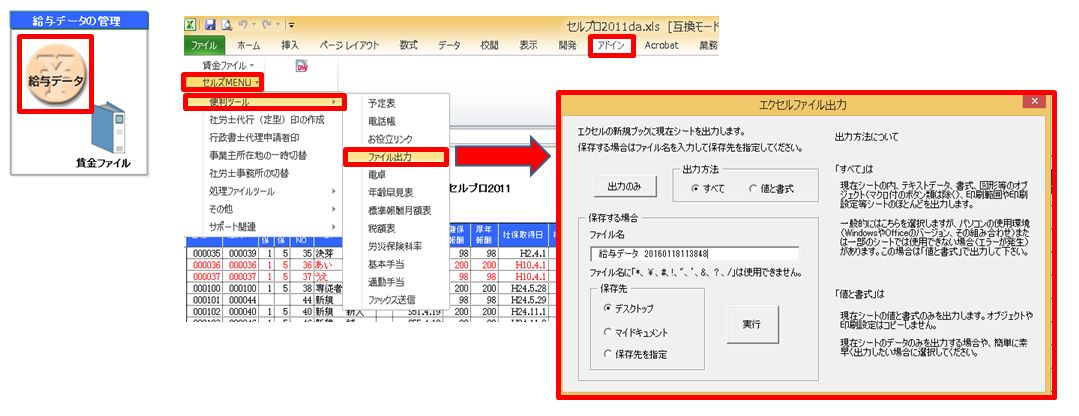
Task: Click the 社保取得日 column header
Action: coord(524,234)
